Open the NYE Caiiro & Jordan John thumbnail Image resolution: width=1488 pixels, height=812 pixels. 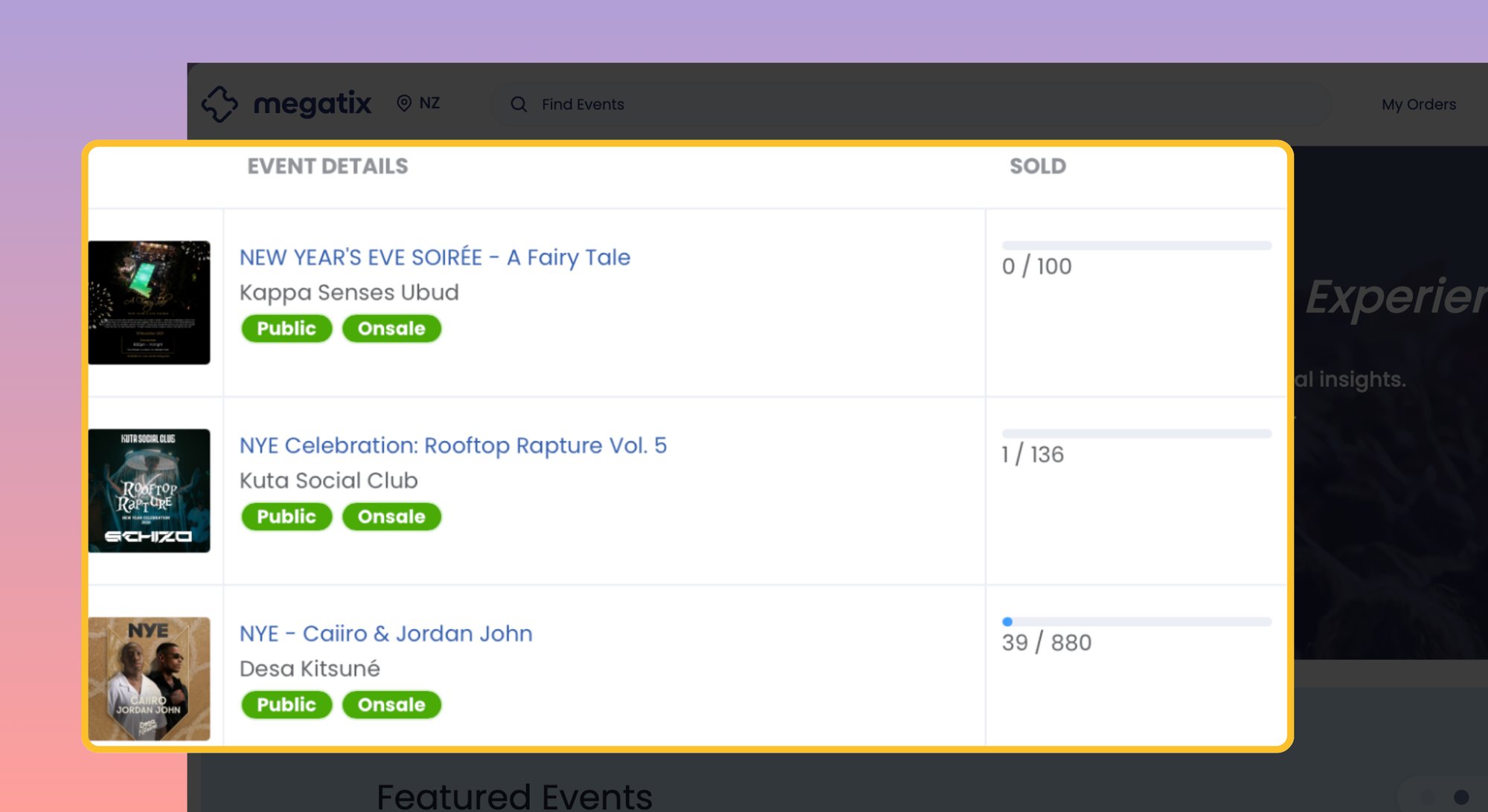[x=150, y=677]
